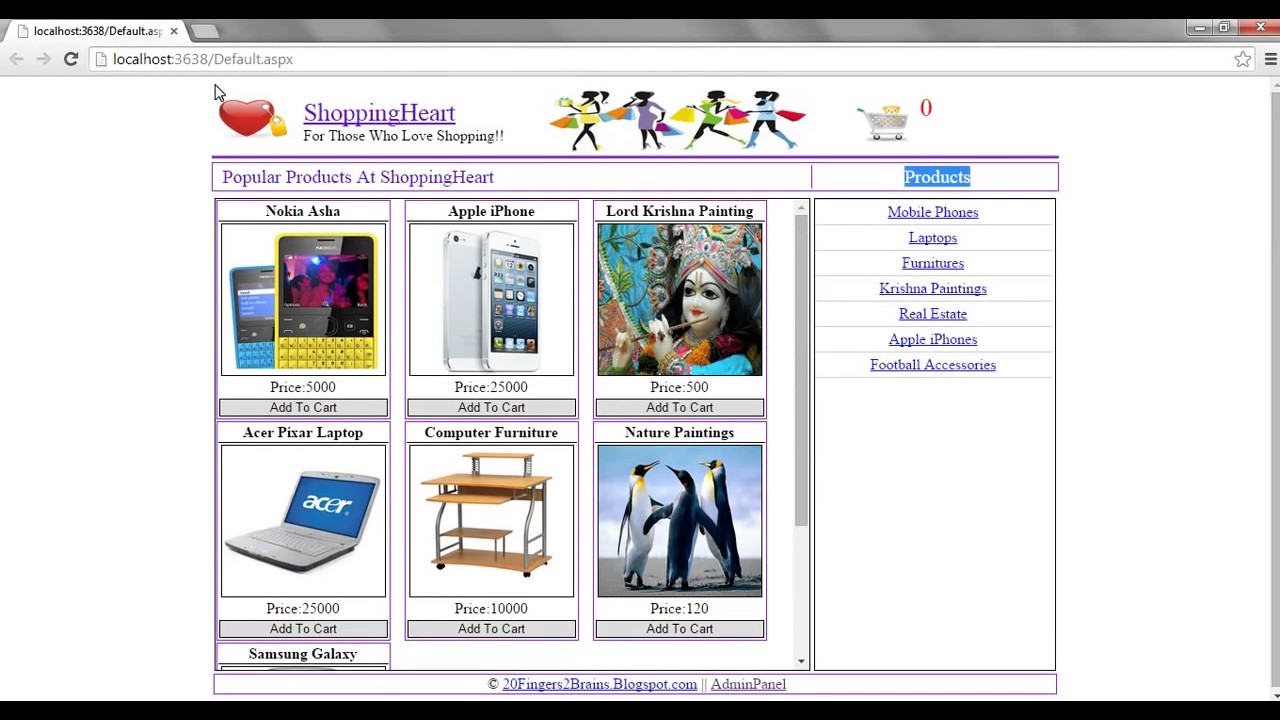1280x720 pixels.
Task: Select the localhost:3638/Default.aspx tab
Action: click(96, 31)
